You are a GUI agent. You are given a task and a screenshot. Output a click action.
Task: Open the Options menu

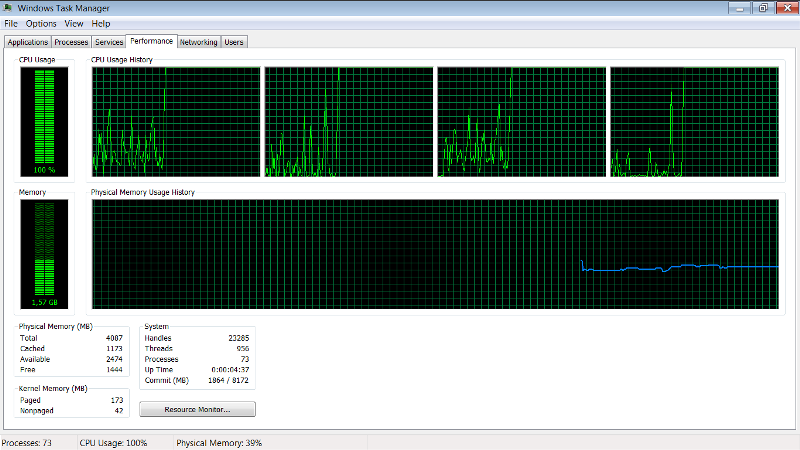coord(41,23)
